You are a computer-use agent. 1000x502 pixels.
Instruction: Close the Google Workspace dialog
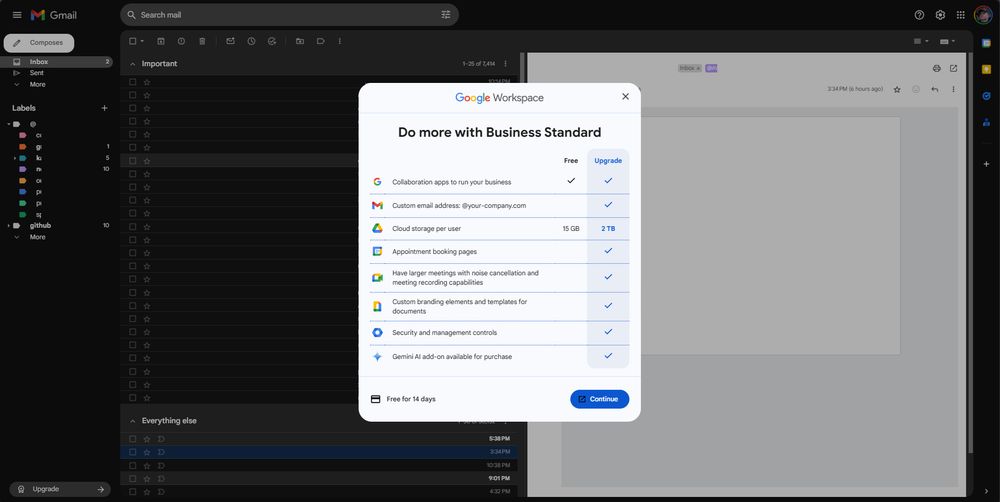[625, 96]
